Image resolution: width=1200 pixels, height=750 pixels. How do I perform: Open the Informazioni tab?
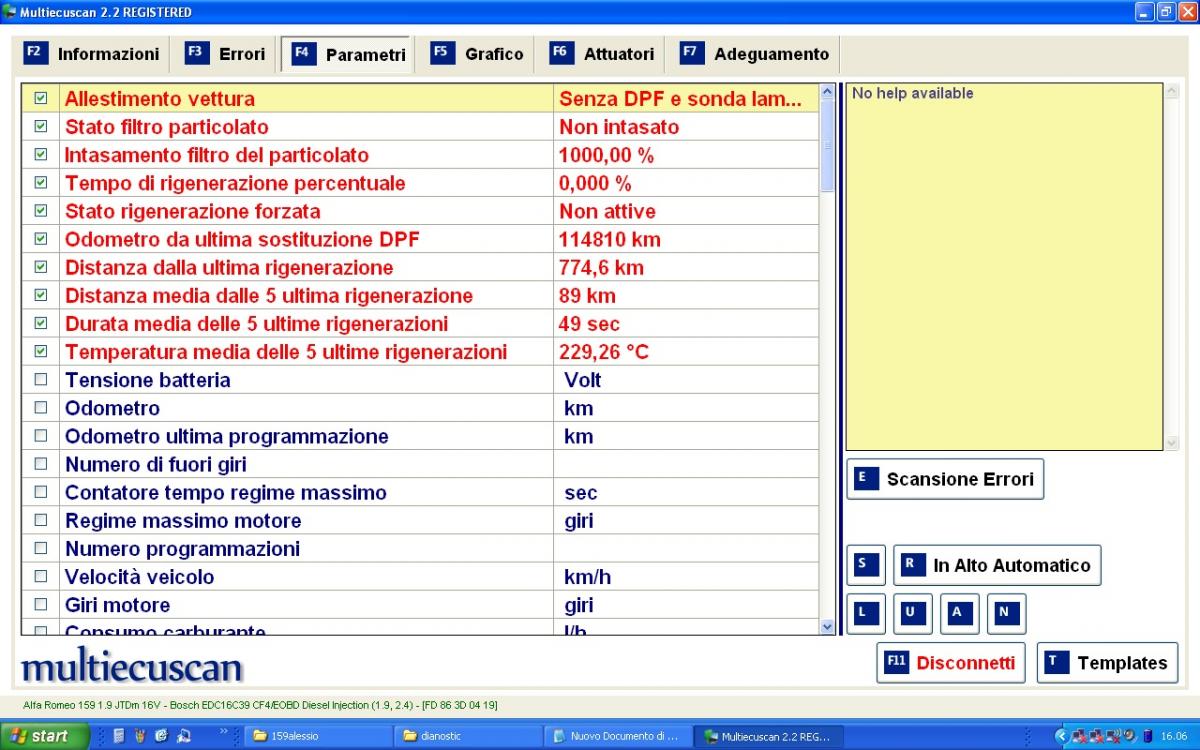coord(93,54)
